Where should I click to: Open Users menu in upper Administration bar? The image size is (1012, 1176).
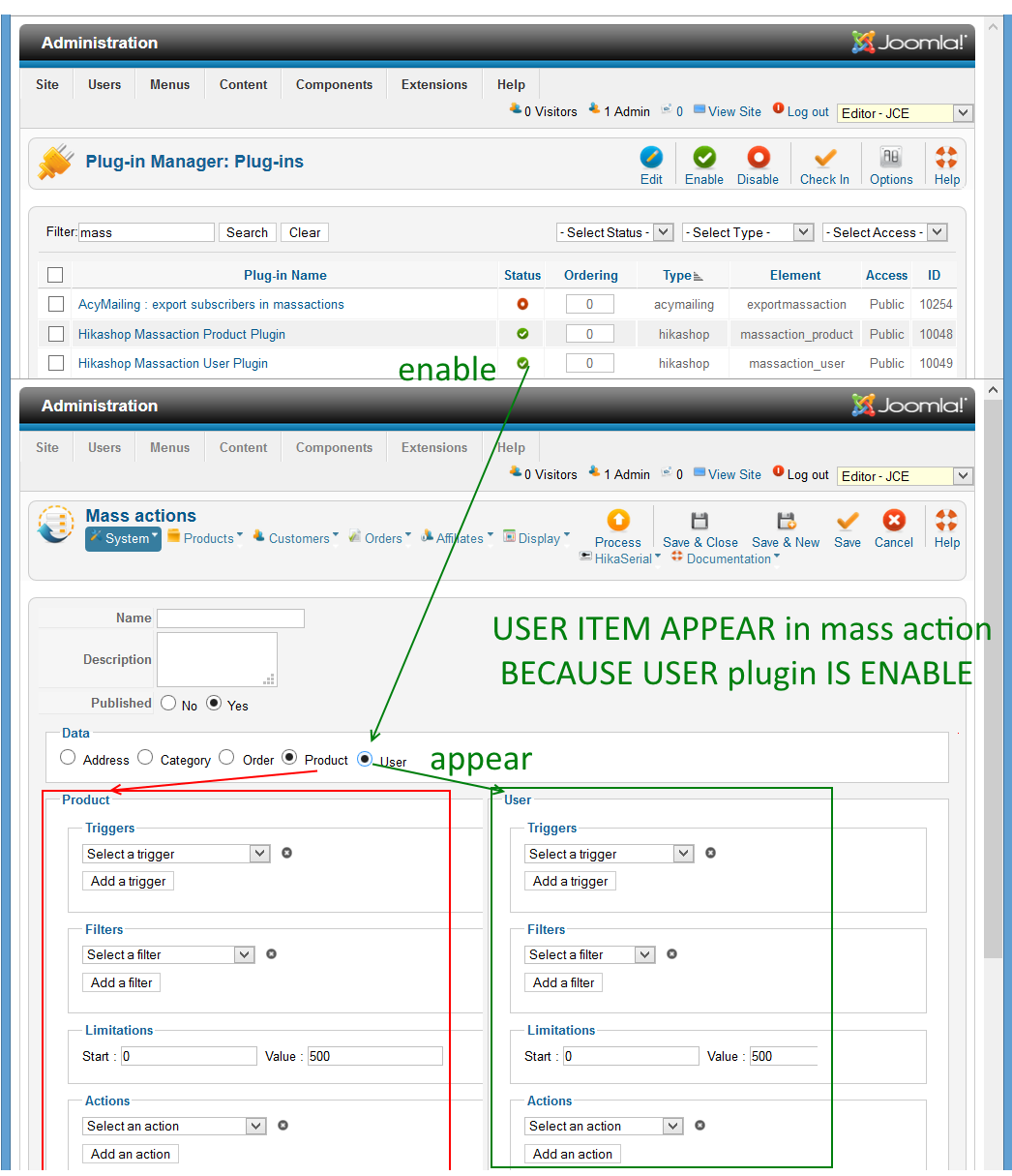tap(104, 84)
